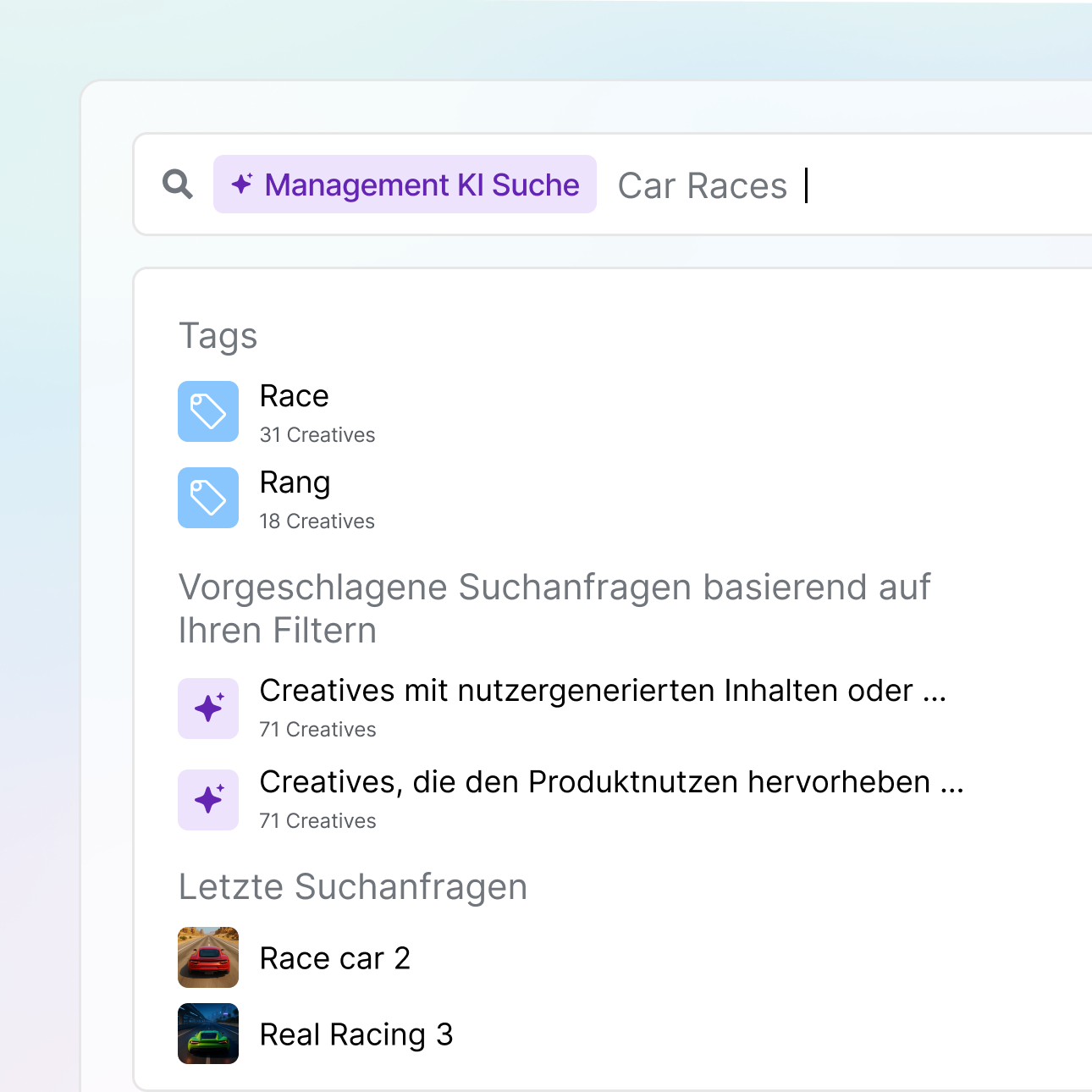The width and height of the screenshot is (1092, 1092).
Task: Click the Letzte Suchanfragen section heading
Action: coord(353,887)
